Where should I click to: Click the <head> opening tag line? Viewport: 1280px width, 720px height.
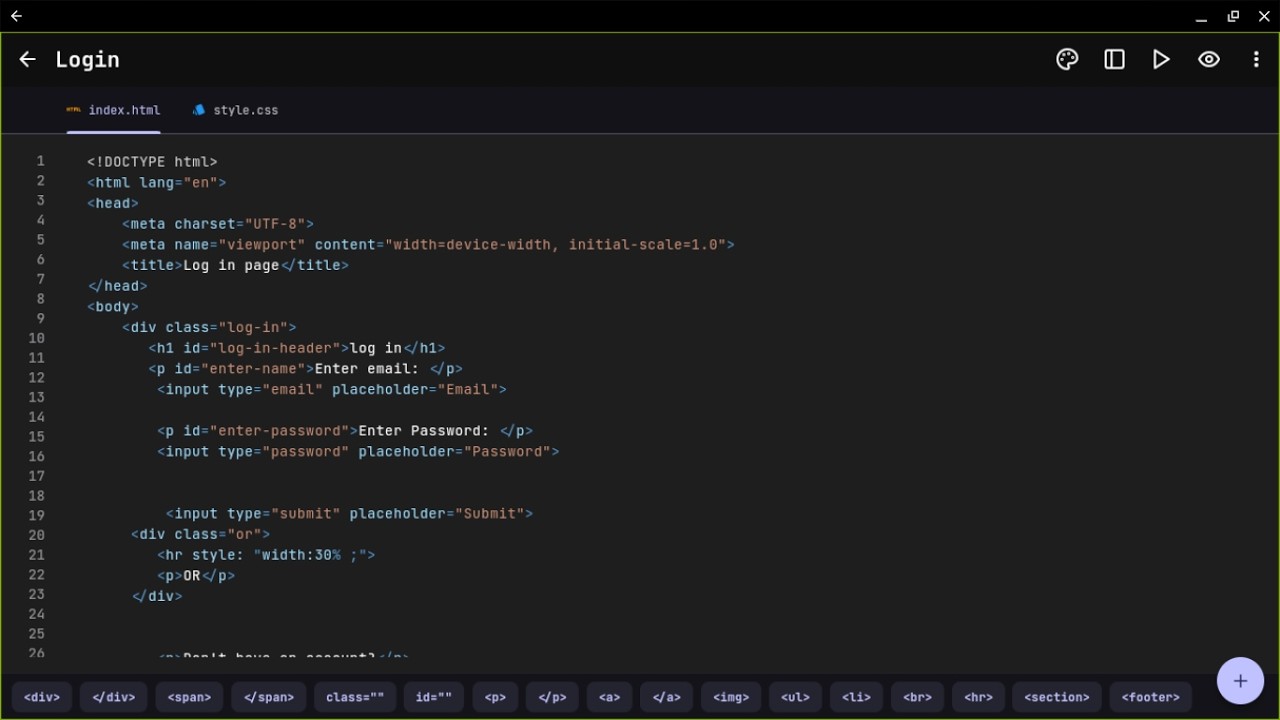point(113,203)
